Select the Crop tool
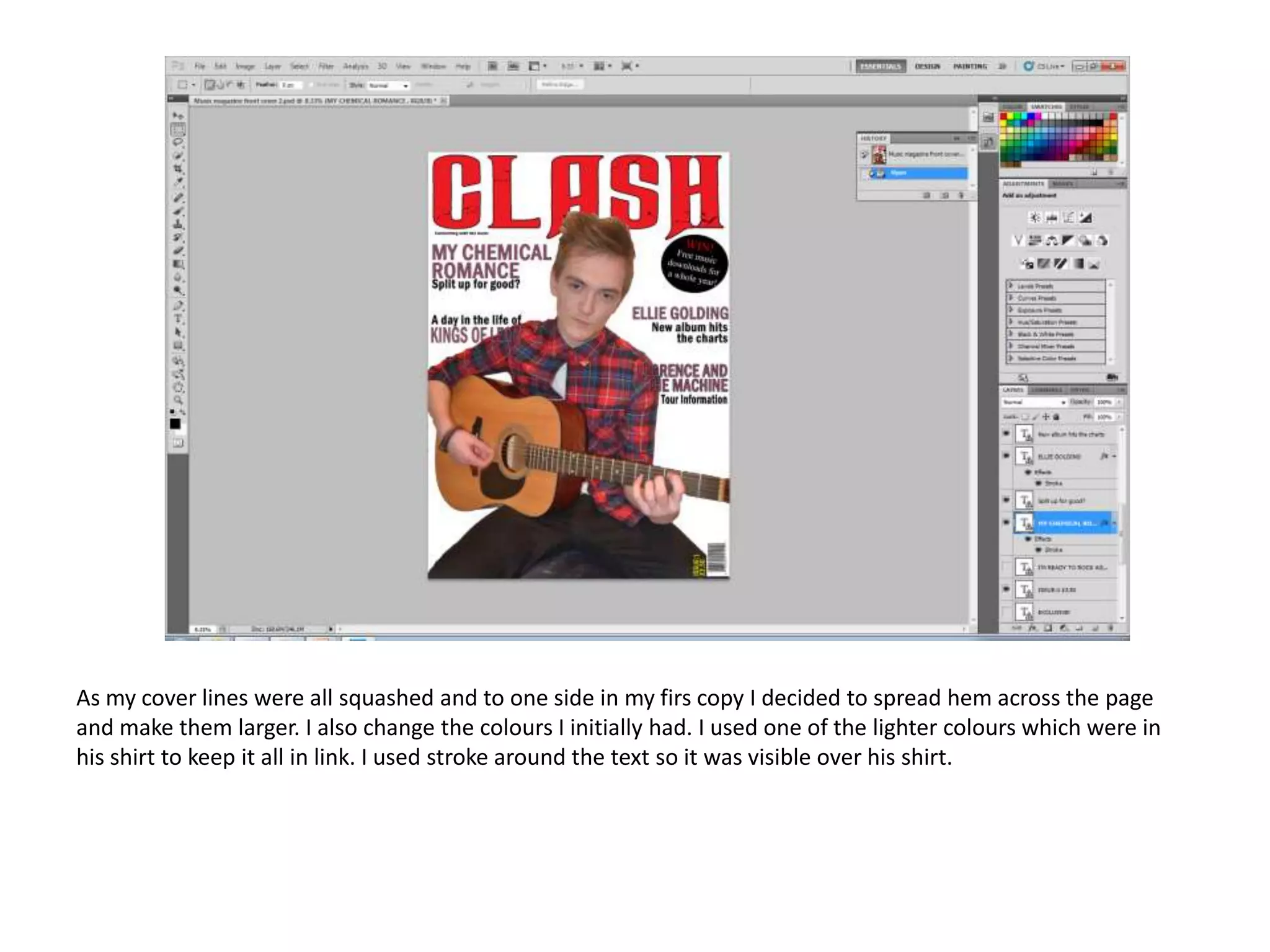1270x952 pixels. [178, 169]
